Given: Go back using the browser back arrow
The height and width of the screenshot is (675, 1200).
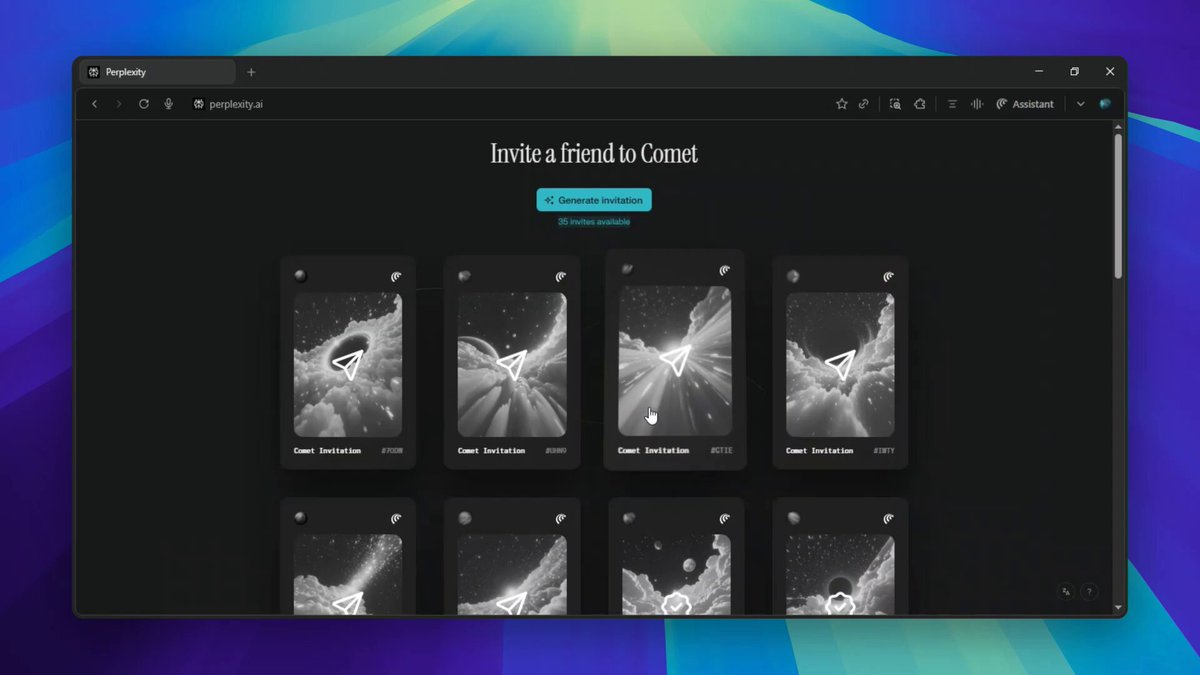Looking at the screenshot, I should point(95,104).
